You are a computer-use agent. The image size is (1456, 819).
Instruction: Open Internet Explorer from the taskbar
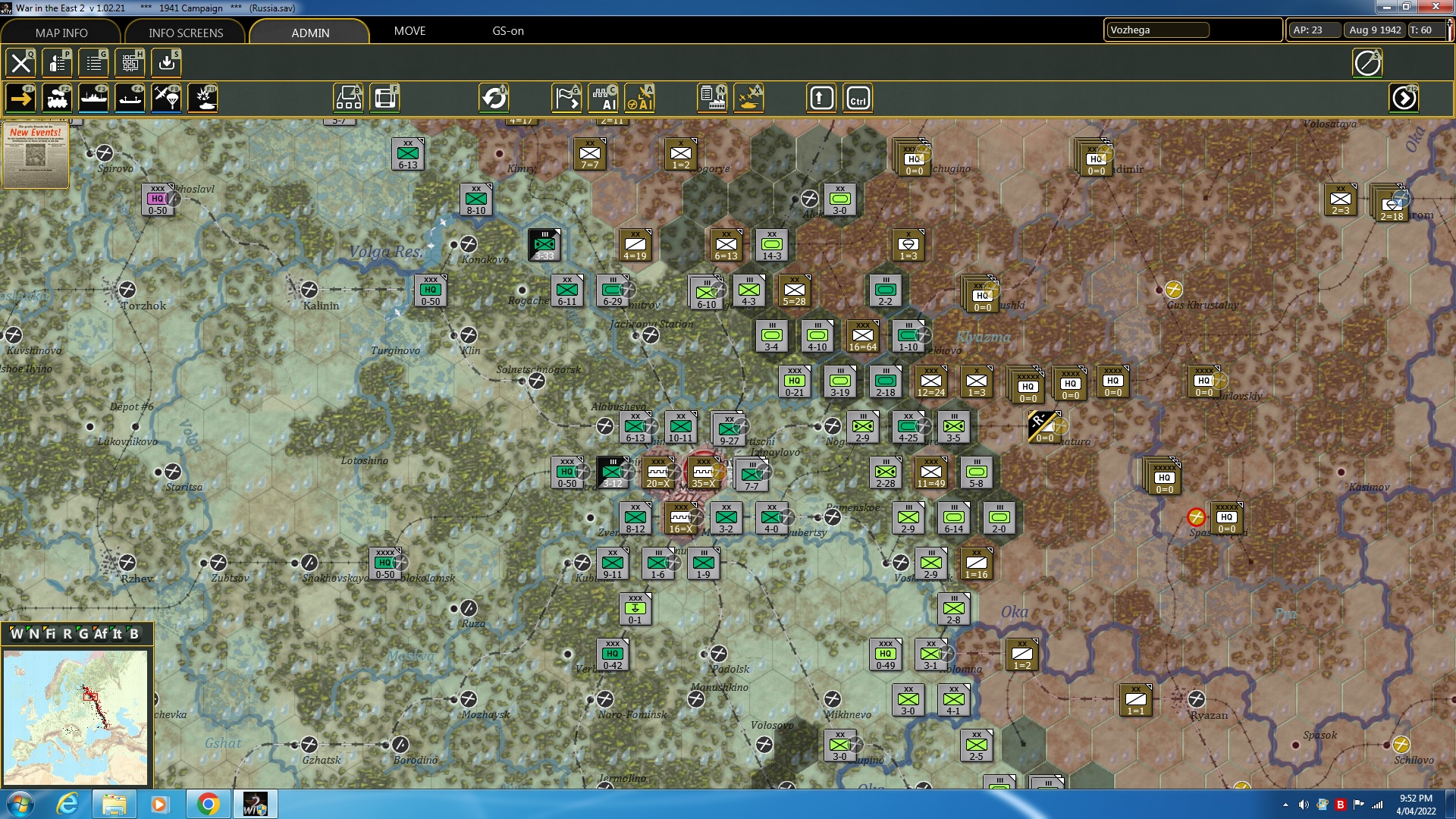coord(67,804)
